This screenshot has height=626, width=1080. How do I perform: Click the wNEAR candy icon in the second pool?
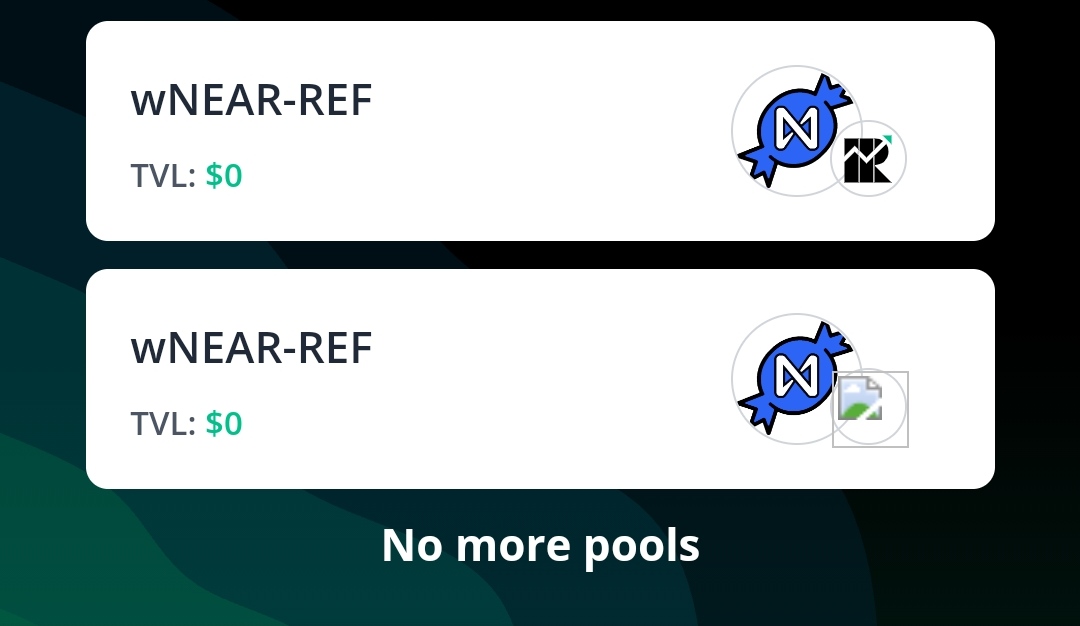click(x=796, y=379)
